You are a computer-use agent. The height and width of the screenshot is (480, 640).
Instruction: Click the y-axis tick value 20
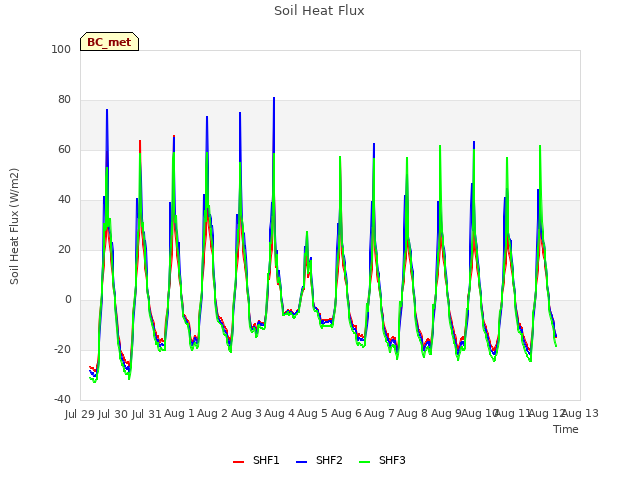pyautogui.click(x=64, y=249)
